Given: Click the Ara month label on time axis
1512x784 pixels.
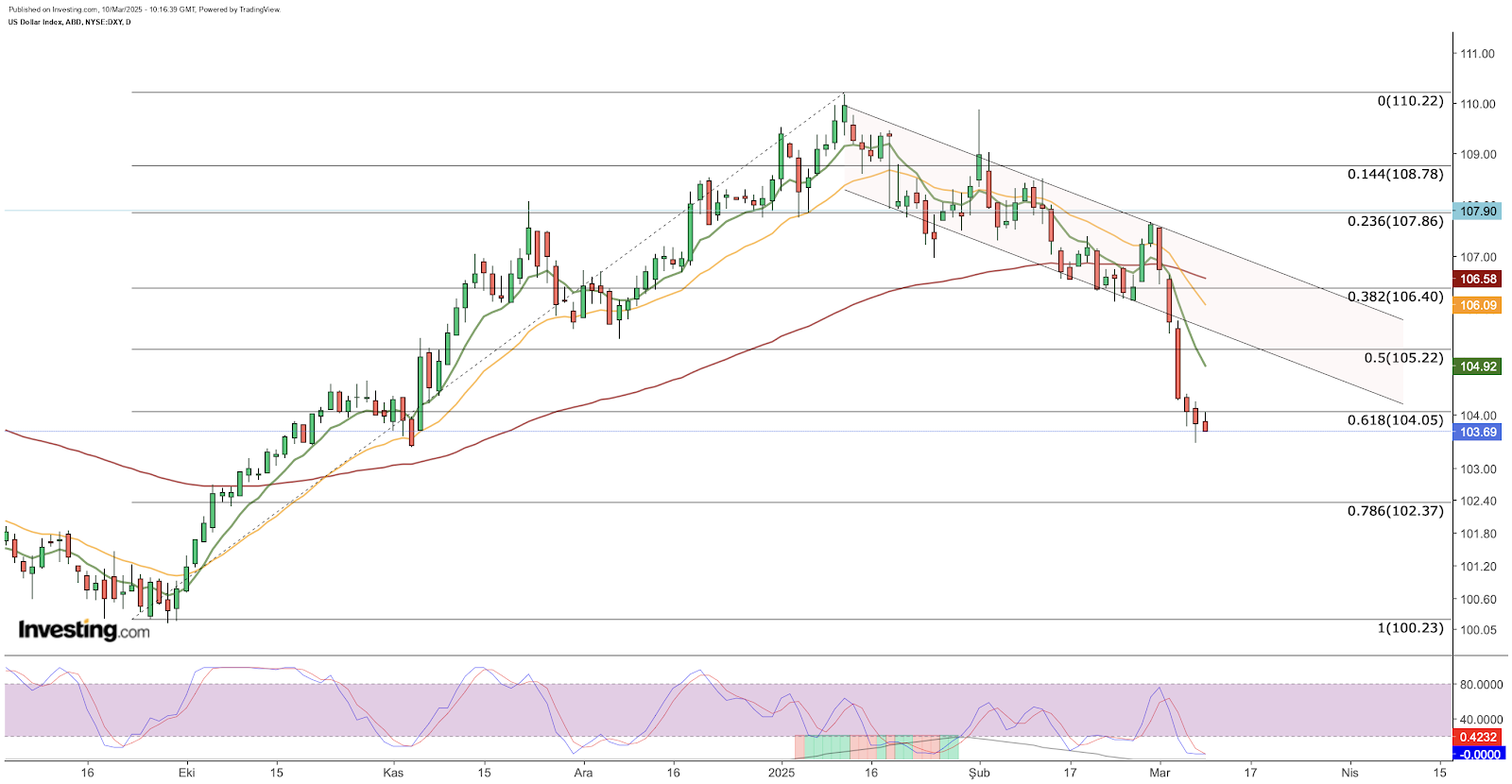Looking at the screenshot, I should (x=583, y=773).
